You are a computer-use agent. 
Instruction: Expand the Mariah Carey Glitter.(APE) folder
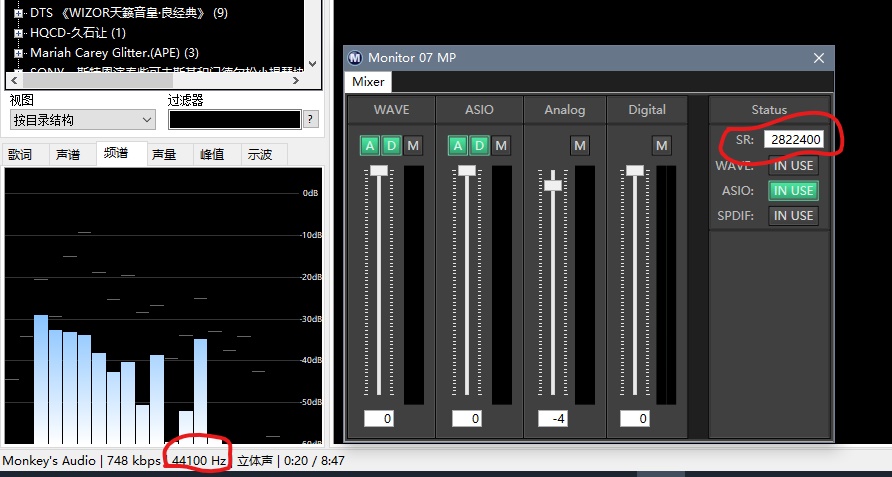(18, 53)
